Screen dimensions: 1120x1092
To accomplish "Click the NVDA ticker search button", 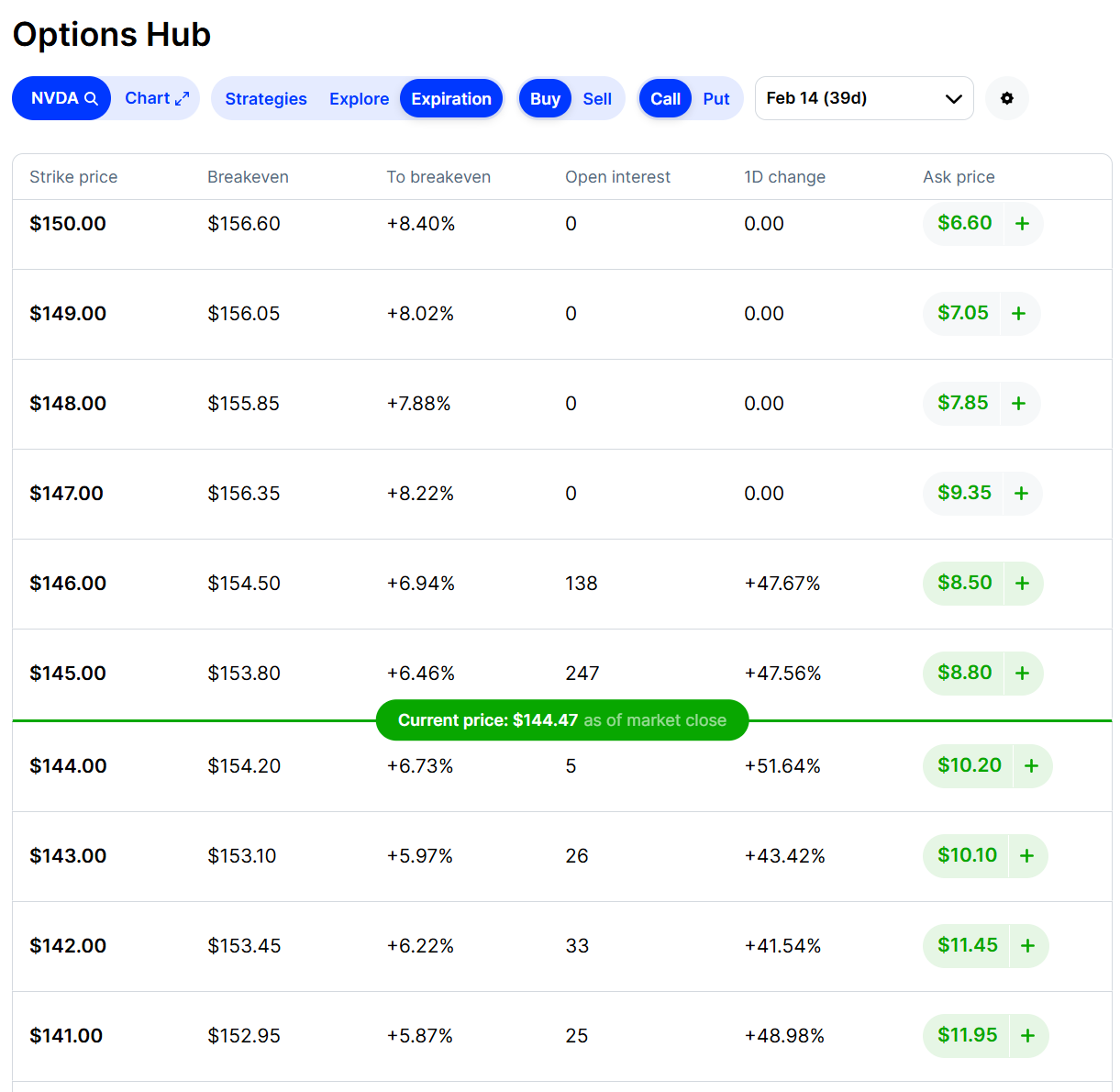I will click(x=61, y=98).
